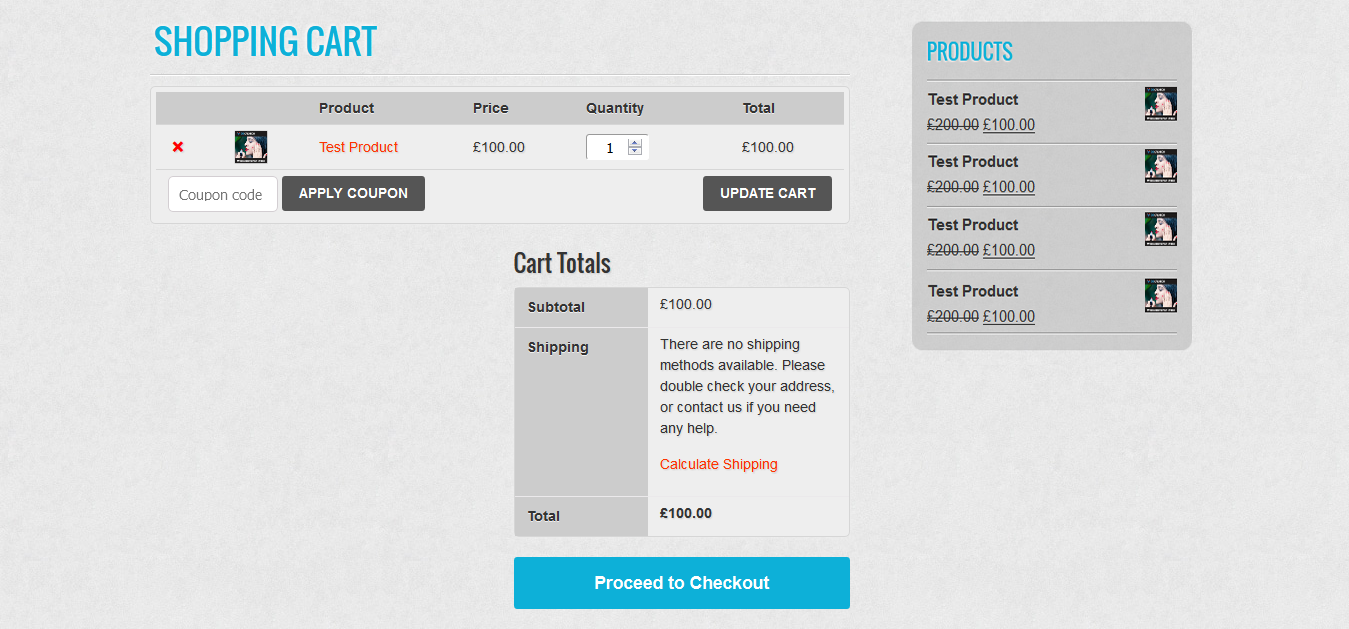Remove Test Product with red X icon
The width and height of the screenshot is (1349, 629).
[178, 147]
